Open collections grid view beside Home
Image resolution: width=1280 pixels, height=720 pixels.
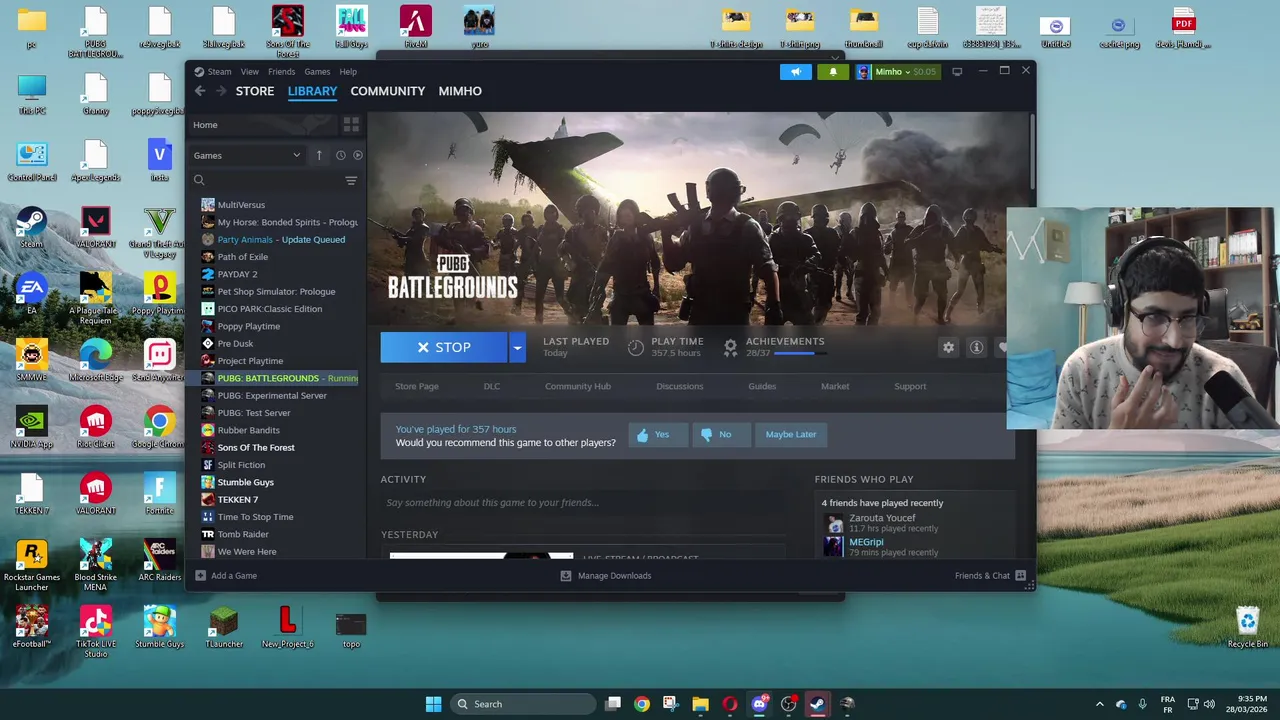coord(351,125)
